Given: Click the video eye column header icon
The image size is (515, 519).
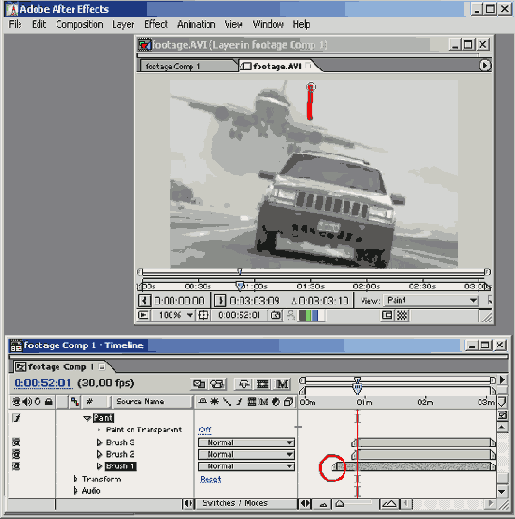Looking at the screenshot, I should [x=16, y=402].
